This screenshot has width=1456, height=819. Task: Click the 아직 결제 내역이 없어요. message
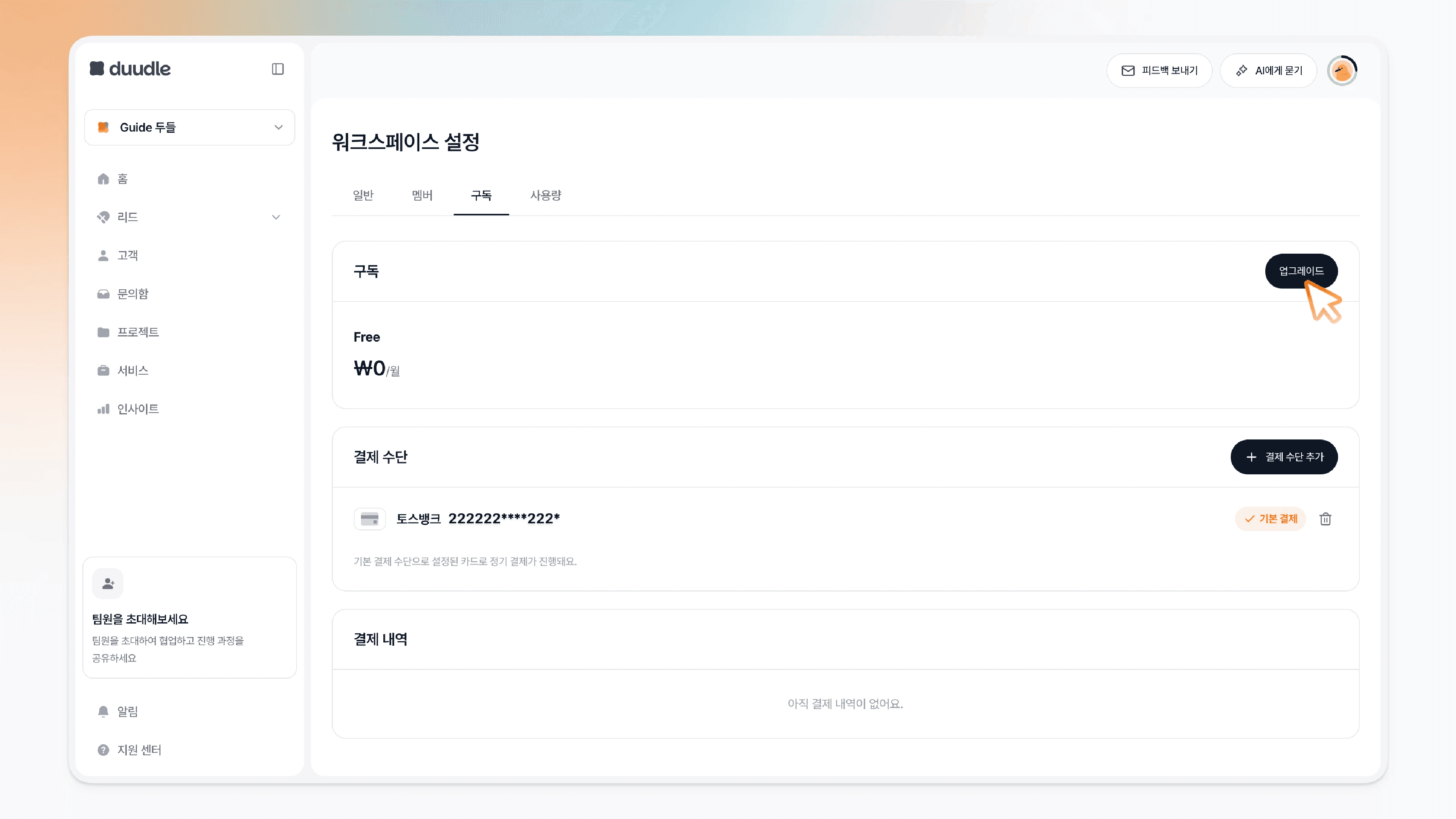pos(846,704)
